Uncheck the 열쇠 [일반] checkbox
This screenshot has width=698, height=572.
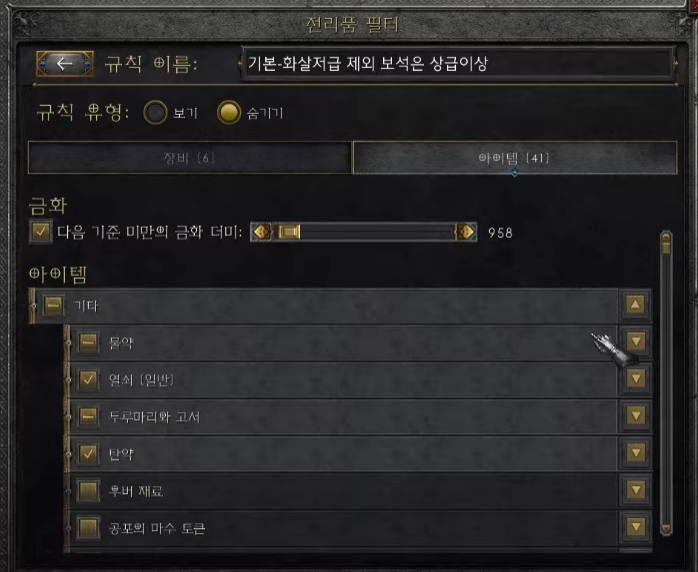pos(88,379)
